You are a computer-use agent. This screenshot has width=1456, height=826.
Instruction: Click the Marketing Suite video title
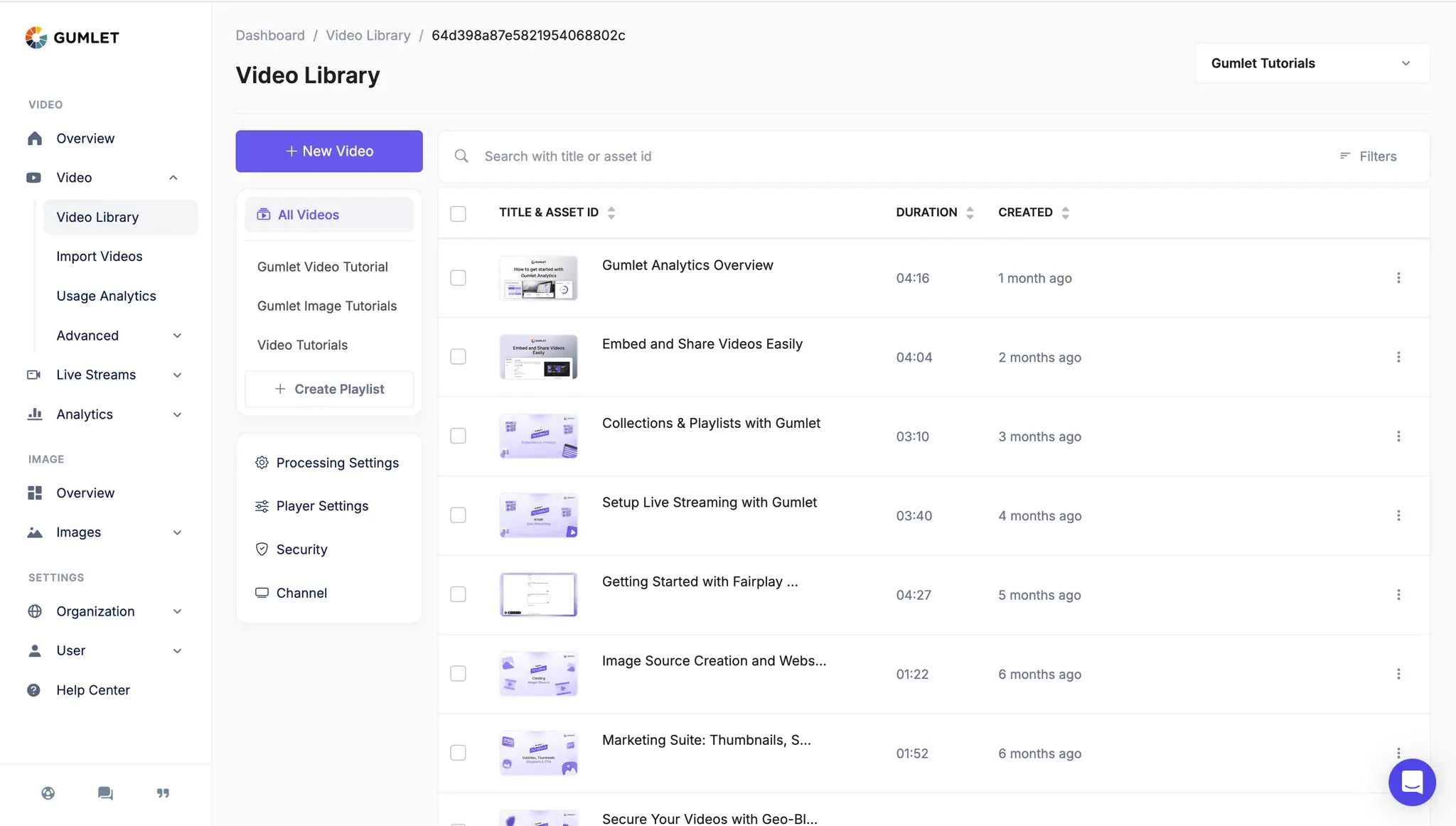tap(706, 740)
